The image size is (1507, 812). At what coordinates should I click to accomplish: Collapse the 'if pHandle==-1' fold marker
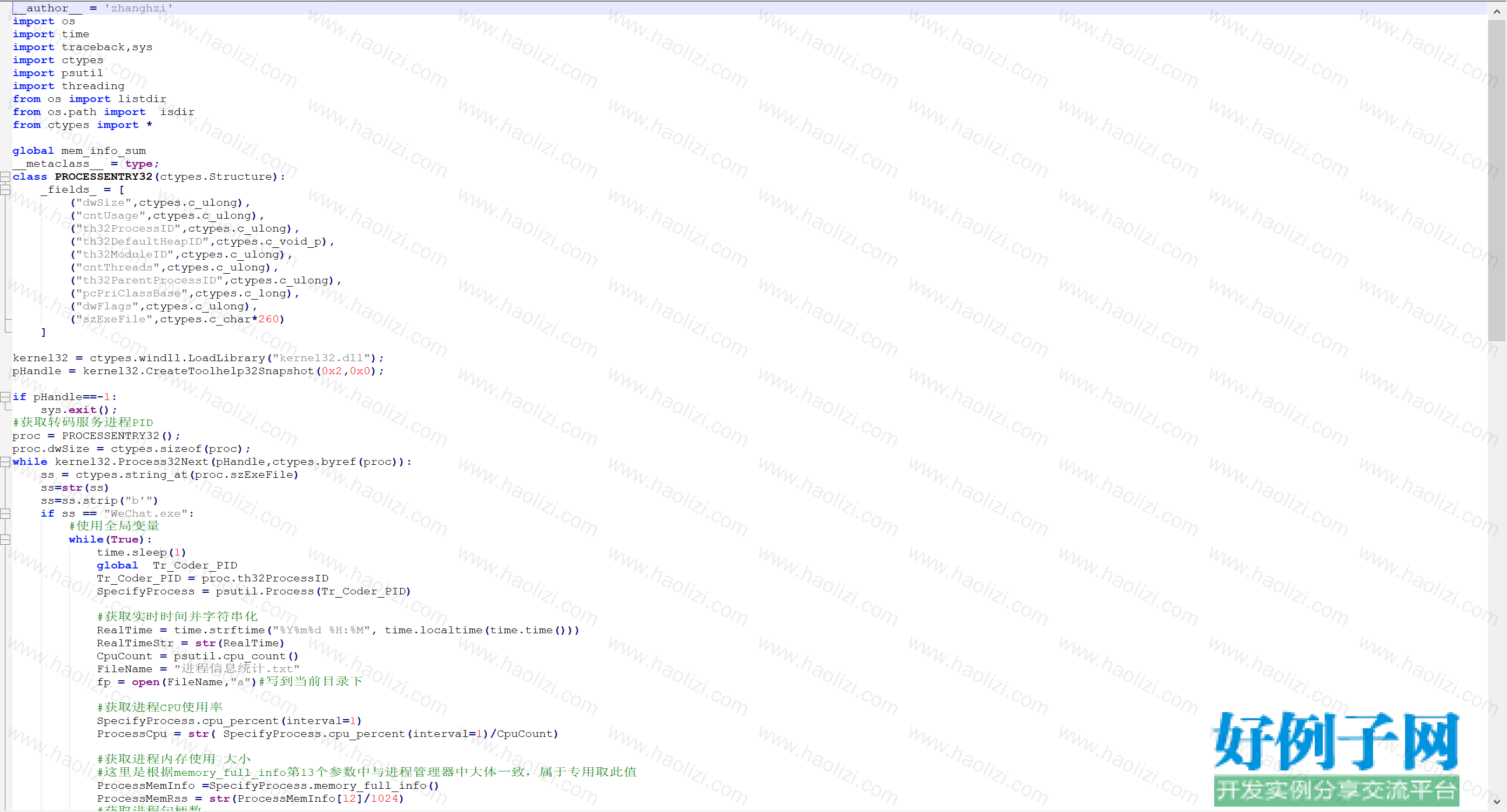[x=5, y=397]
